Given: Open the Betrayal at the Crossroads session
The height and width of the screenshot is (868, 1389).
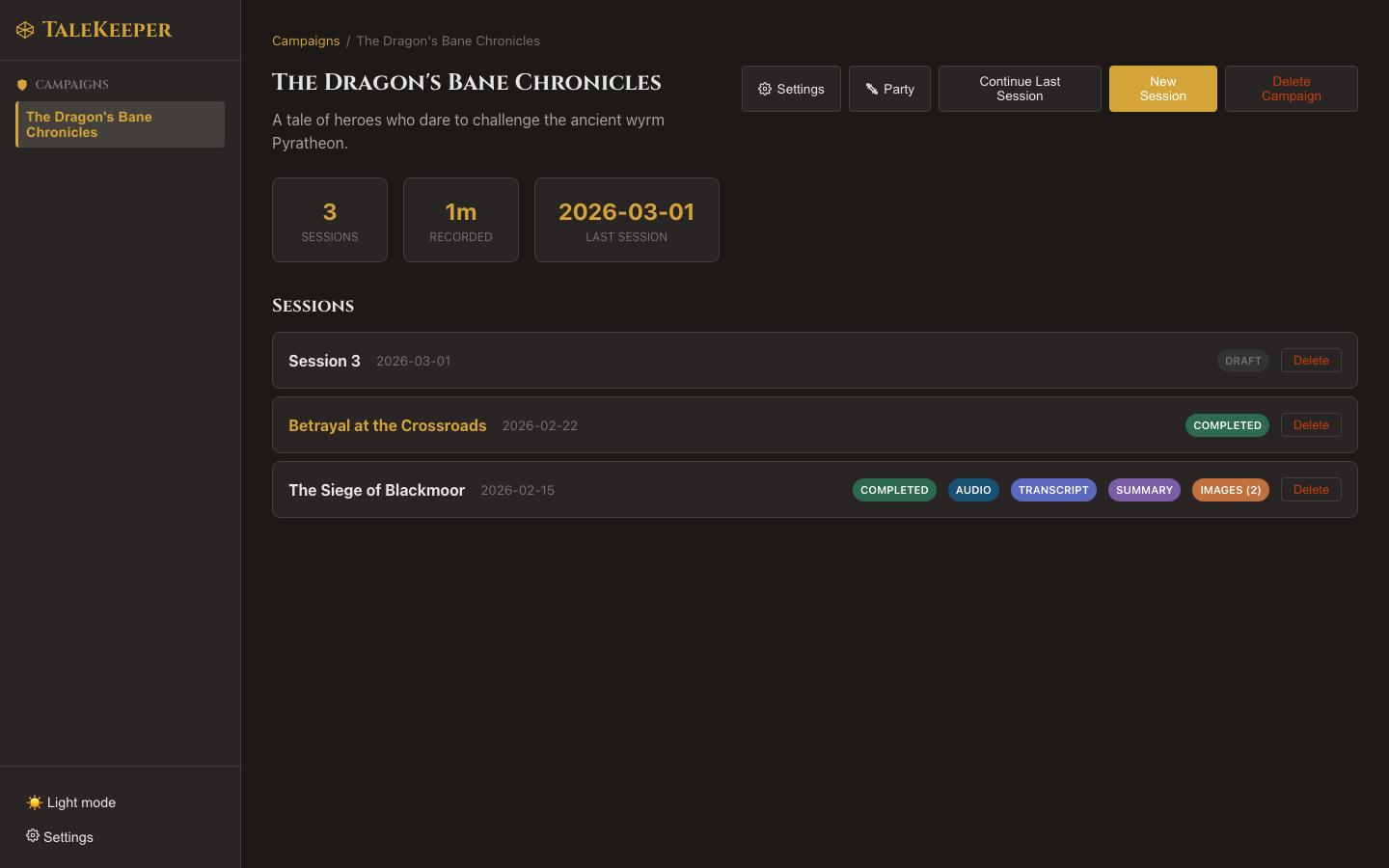Looking at the screenshot, I should (x=387, y=424).
